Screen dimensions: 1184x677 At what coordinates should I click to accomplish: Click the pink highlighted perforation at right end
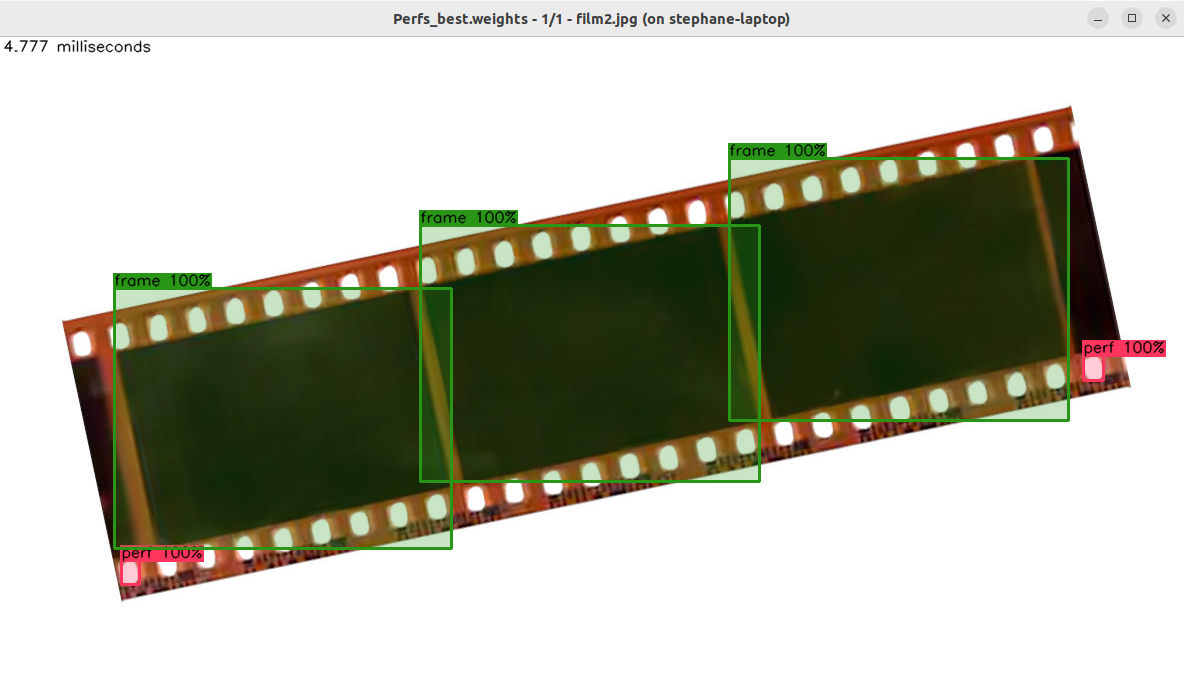[x=1093, y=368]
